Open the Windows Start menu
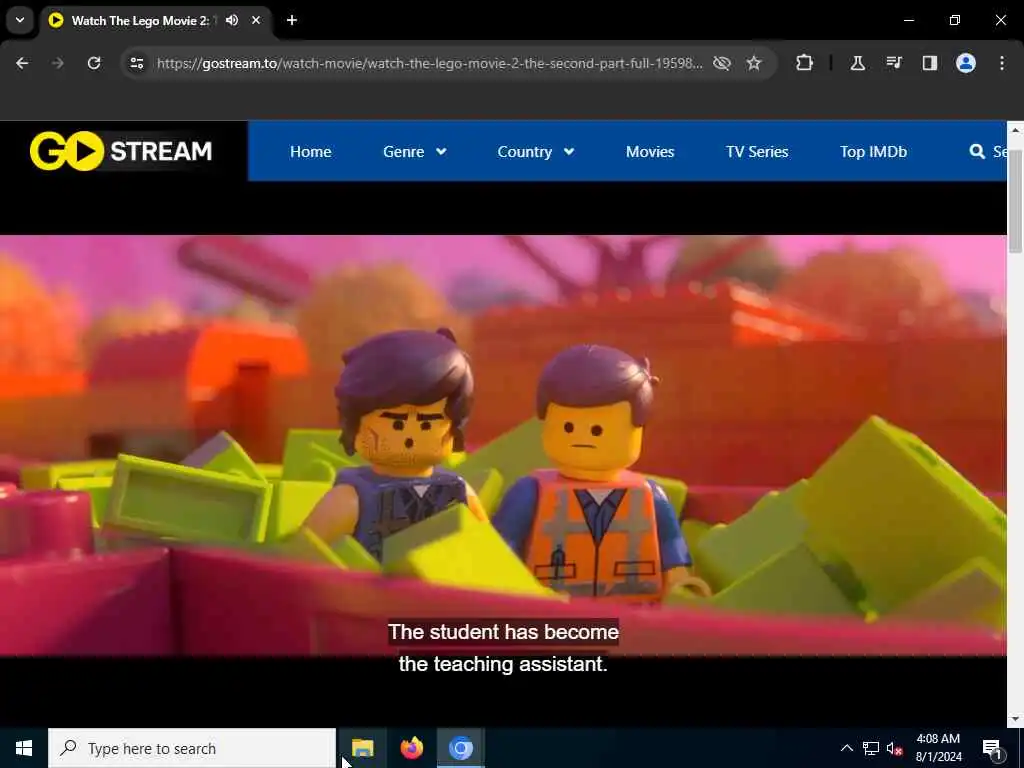 coord(24,748)
